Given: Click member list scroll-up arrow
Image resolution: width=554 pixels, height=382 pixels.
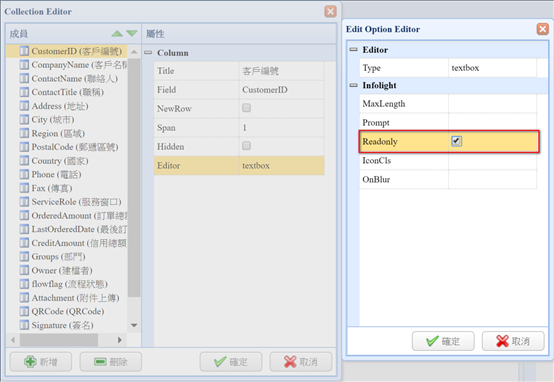Looking at the screenshot, I should (134, 52).
